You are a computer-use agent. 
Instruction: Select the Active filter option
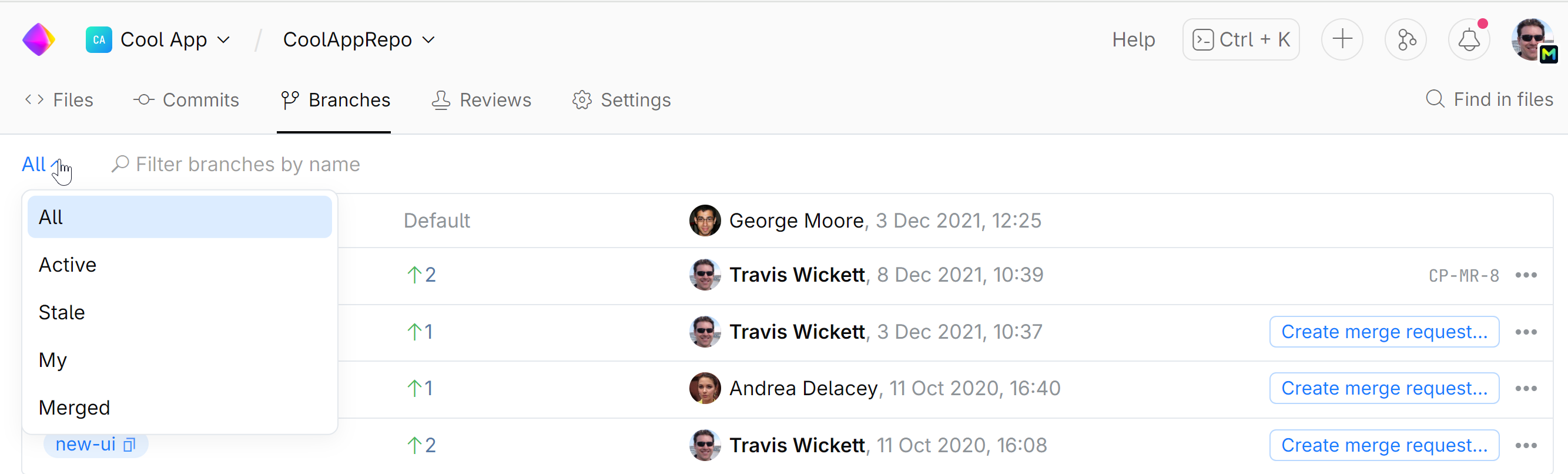(68, 265)
